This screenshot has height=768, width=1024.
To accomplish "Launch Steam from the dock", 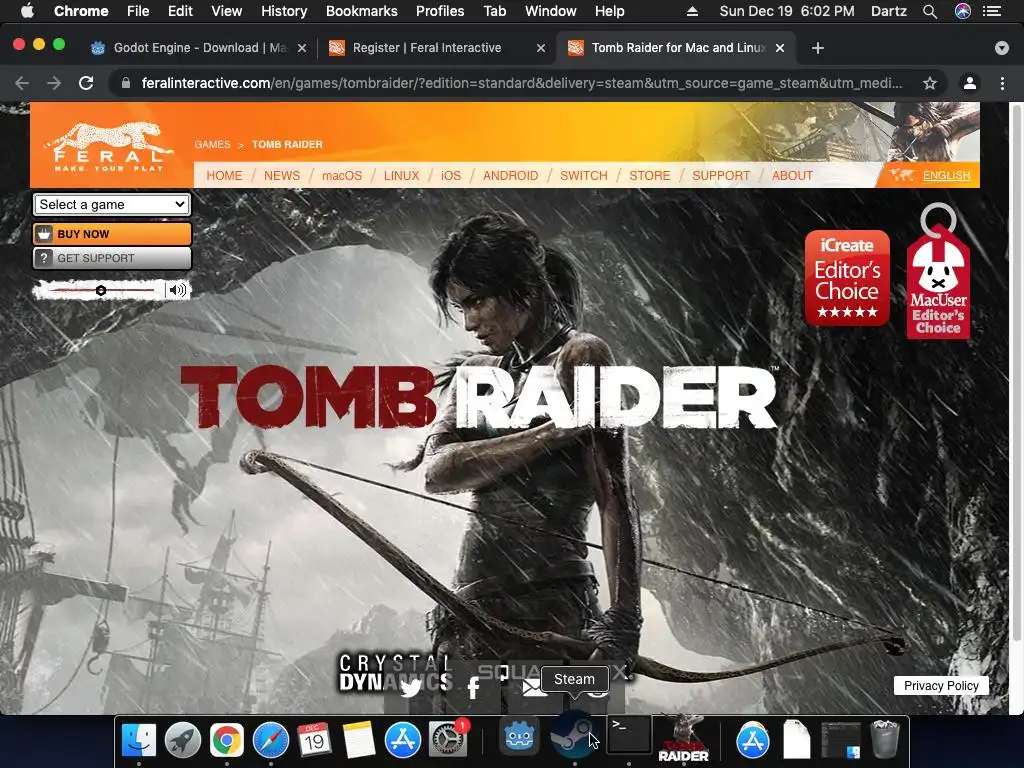I will [x=573, y=737].
